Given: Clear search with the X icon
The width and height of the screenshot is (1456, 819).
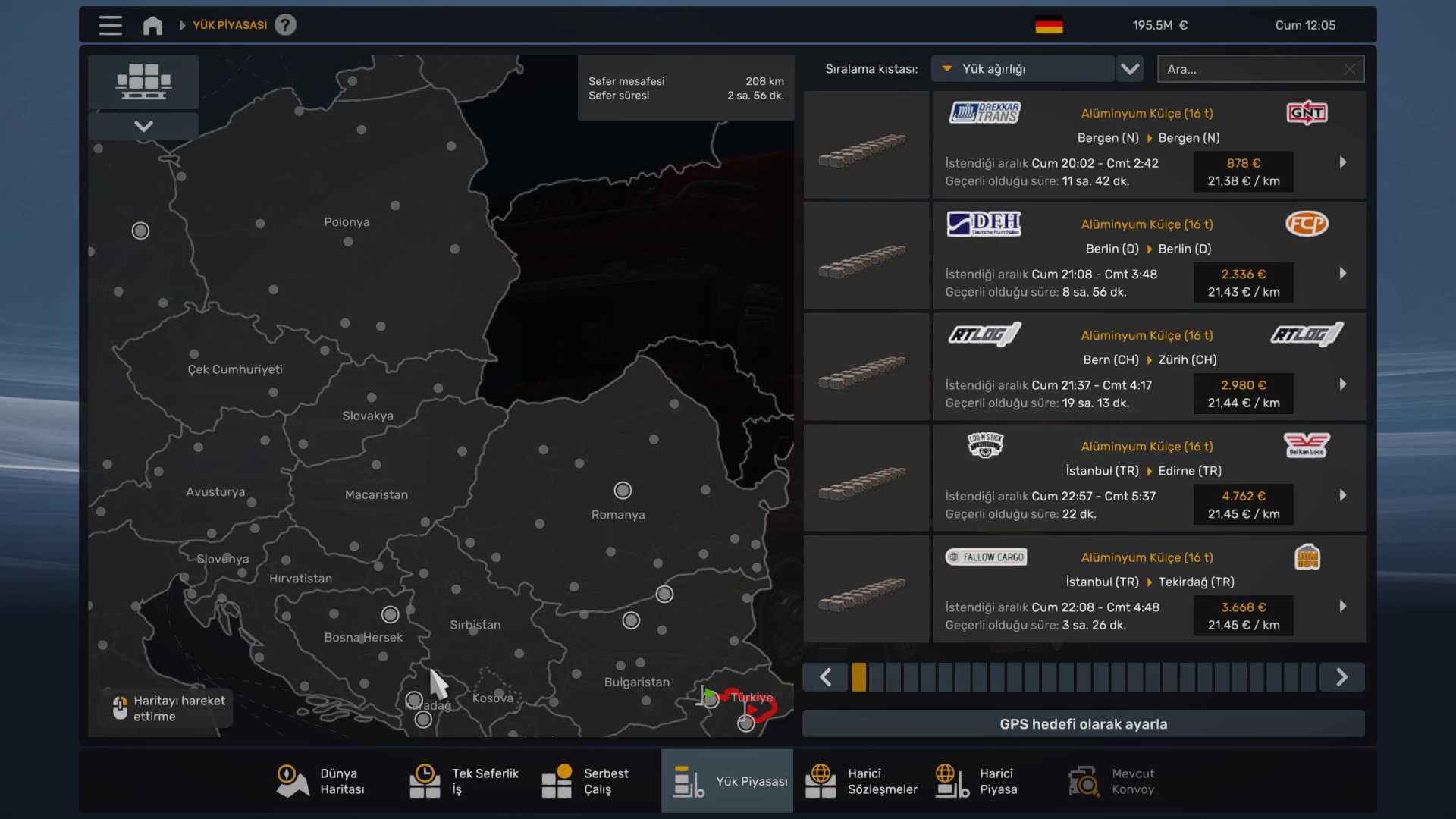Looking at the screenshot, I should [1350, 69].
